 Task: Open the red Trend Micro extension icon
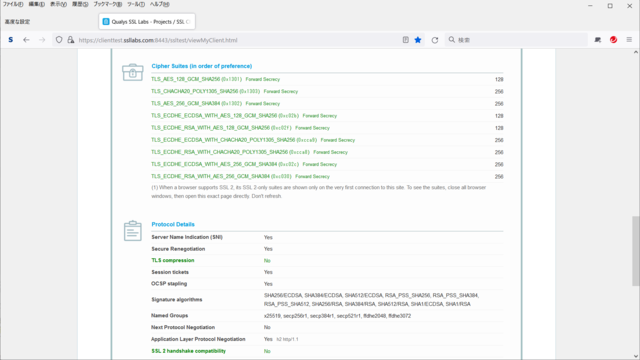[x=613, y=40]
